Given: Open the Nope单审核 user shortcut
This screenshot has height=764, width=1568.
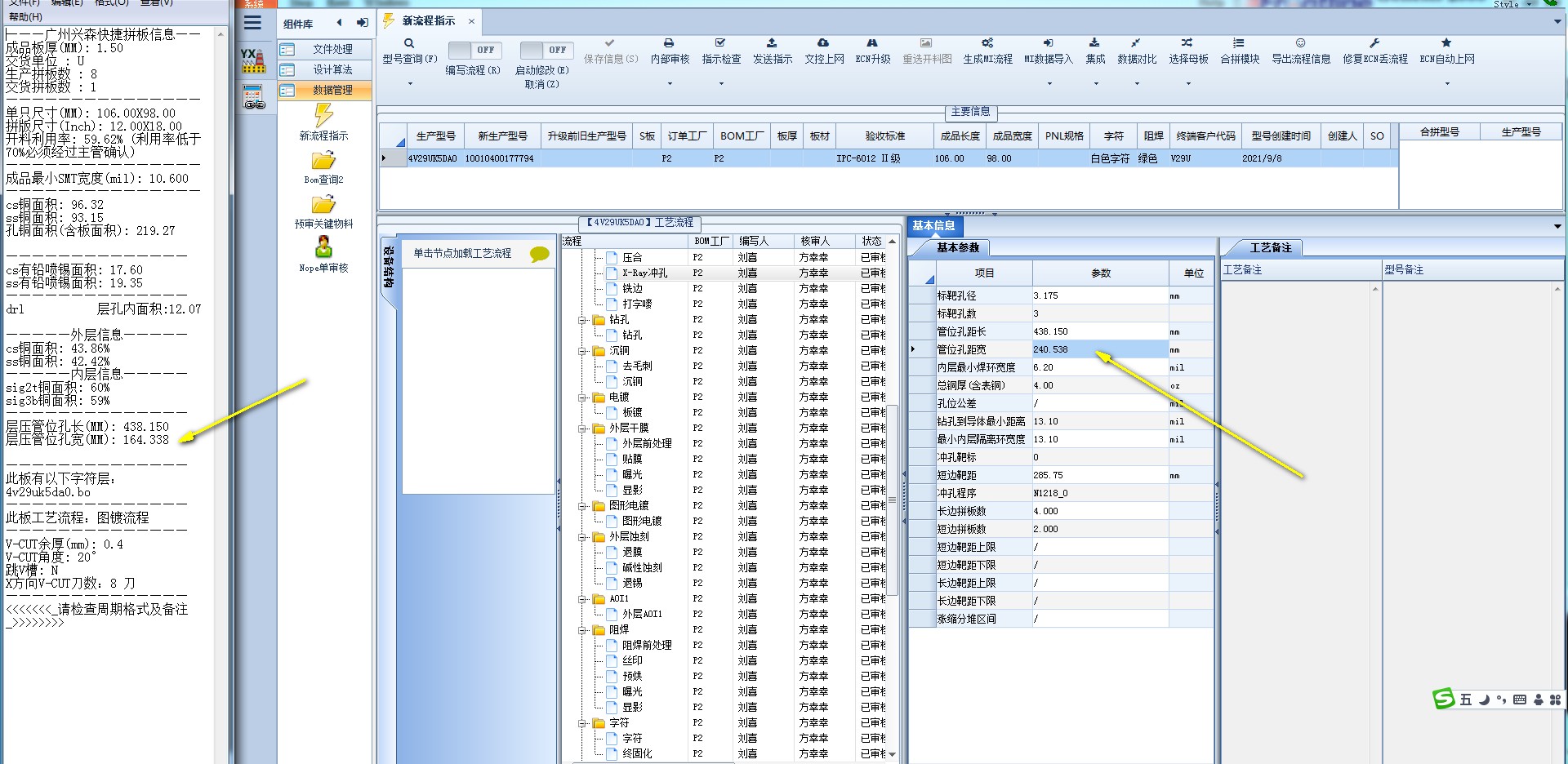Looking at the screenshot, I should coord(323,255).
